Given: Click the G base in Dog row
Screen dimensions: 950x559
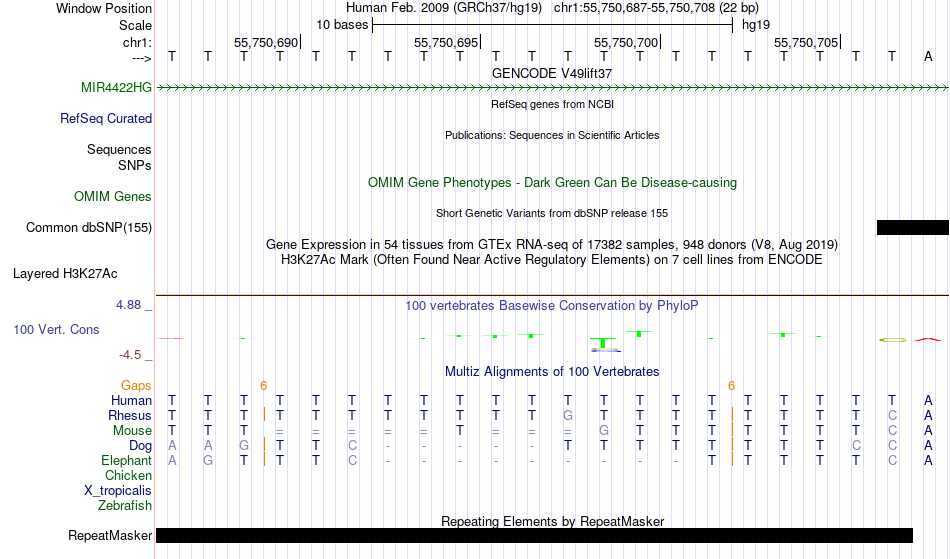Looking at the screenshot, I should coord(244,445).
